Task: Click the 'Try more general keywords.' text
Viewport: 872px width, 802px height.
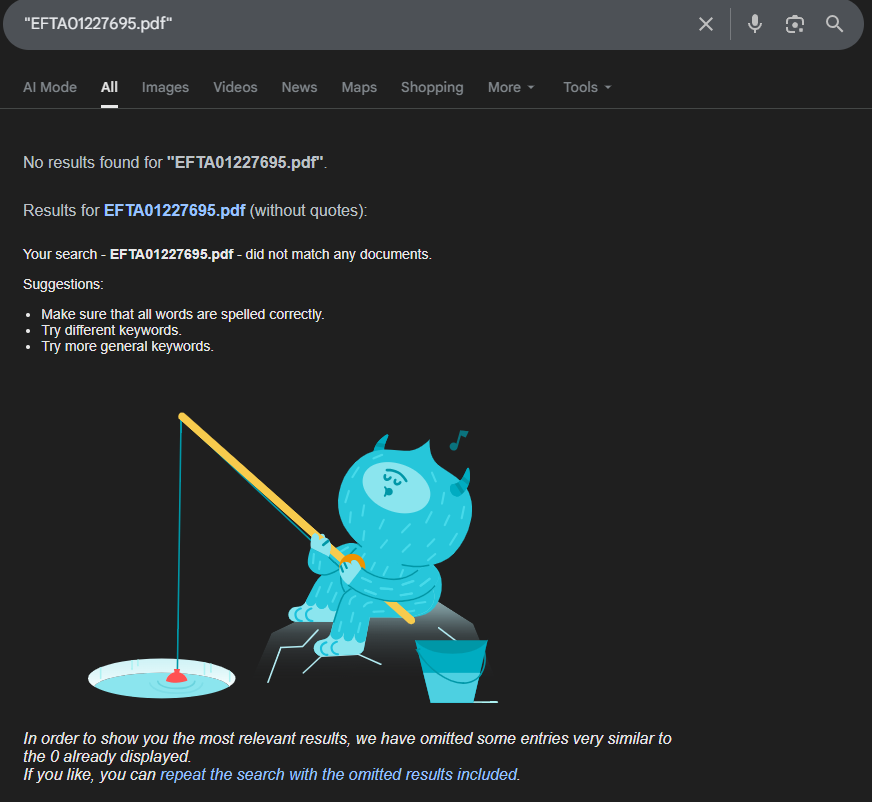Action: click(x=127, y=346)
